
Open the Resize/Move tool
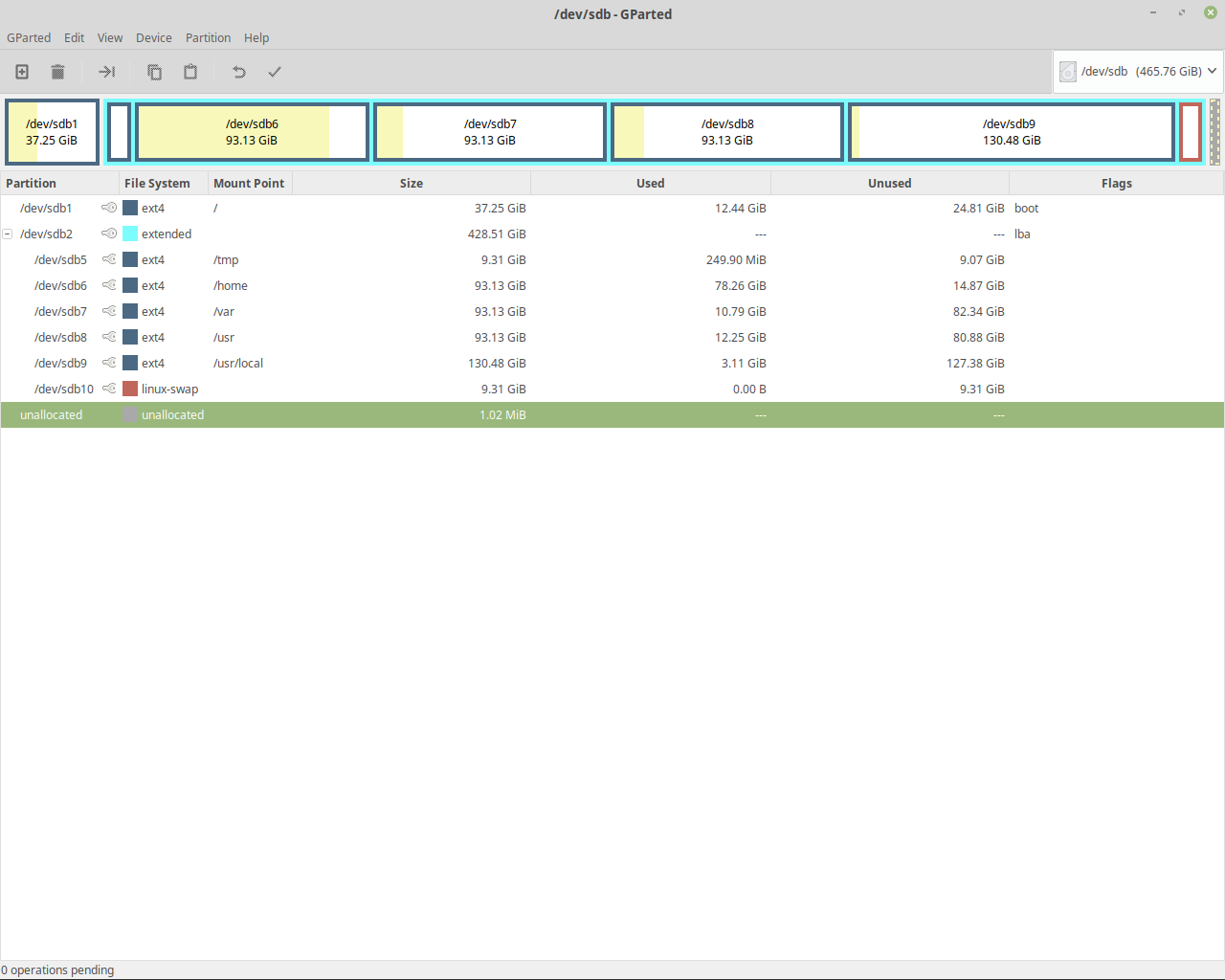[x=106, y=72]
